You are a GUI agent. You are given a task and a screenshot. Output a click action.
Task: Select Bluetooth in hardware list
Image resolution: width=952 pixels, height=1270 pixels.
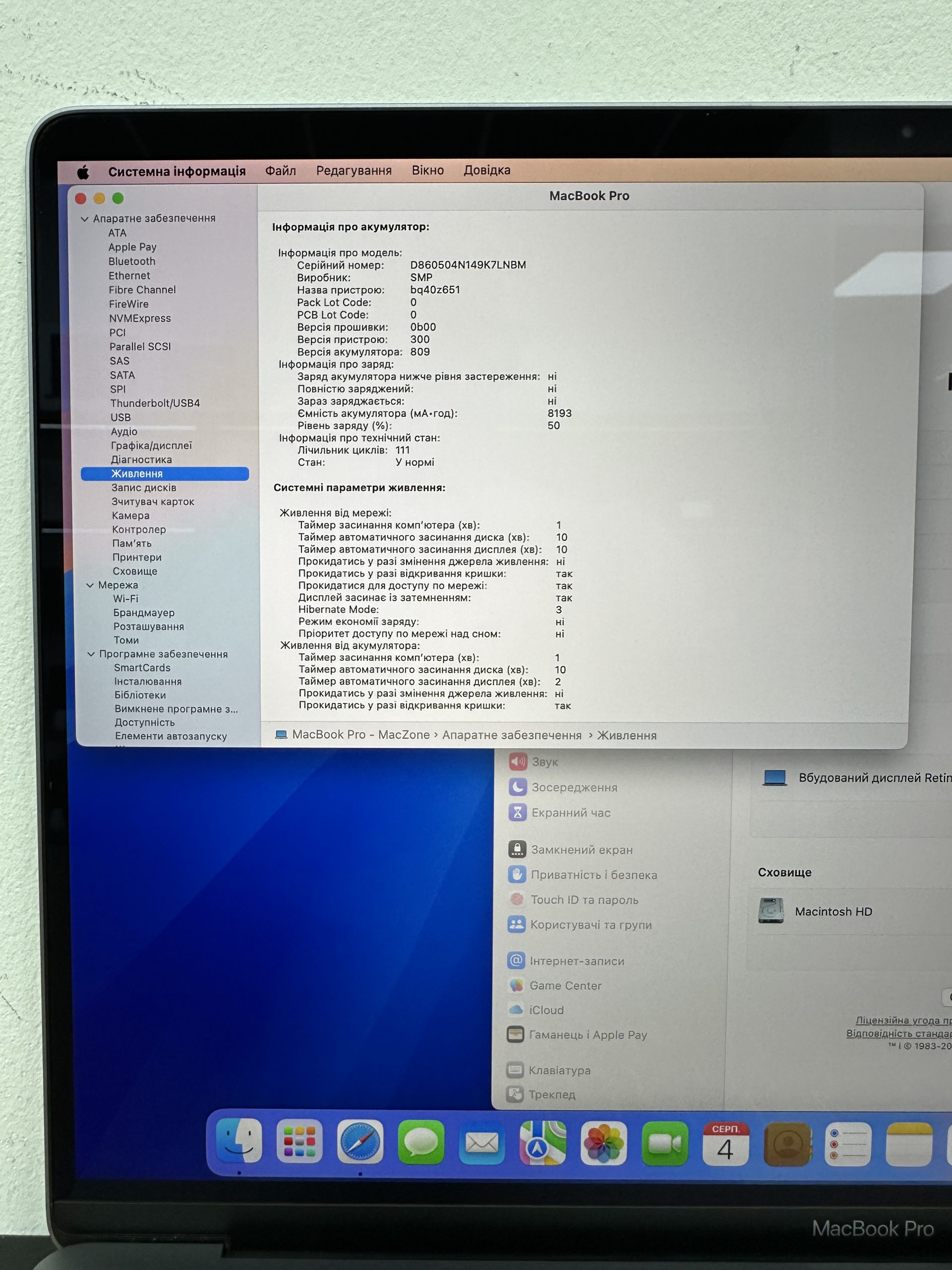(132, 261)
